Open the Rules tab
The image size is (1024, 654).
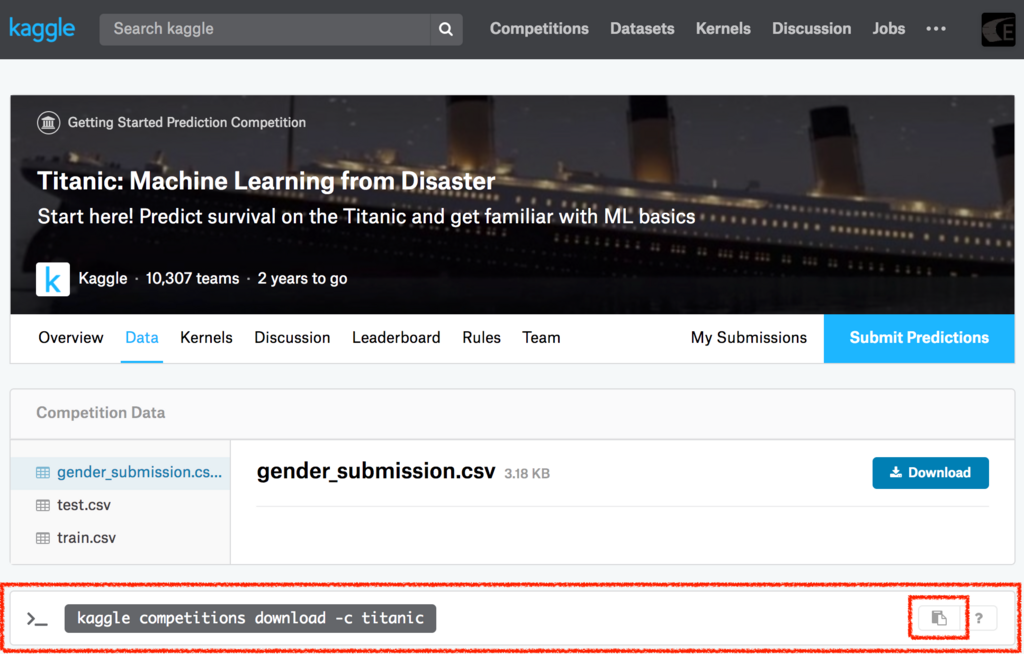tap(481, 338)
